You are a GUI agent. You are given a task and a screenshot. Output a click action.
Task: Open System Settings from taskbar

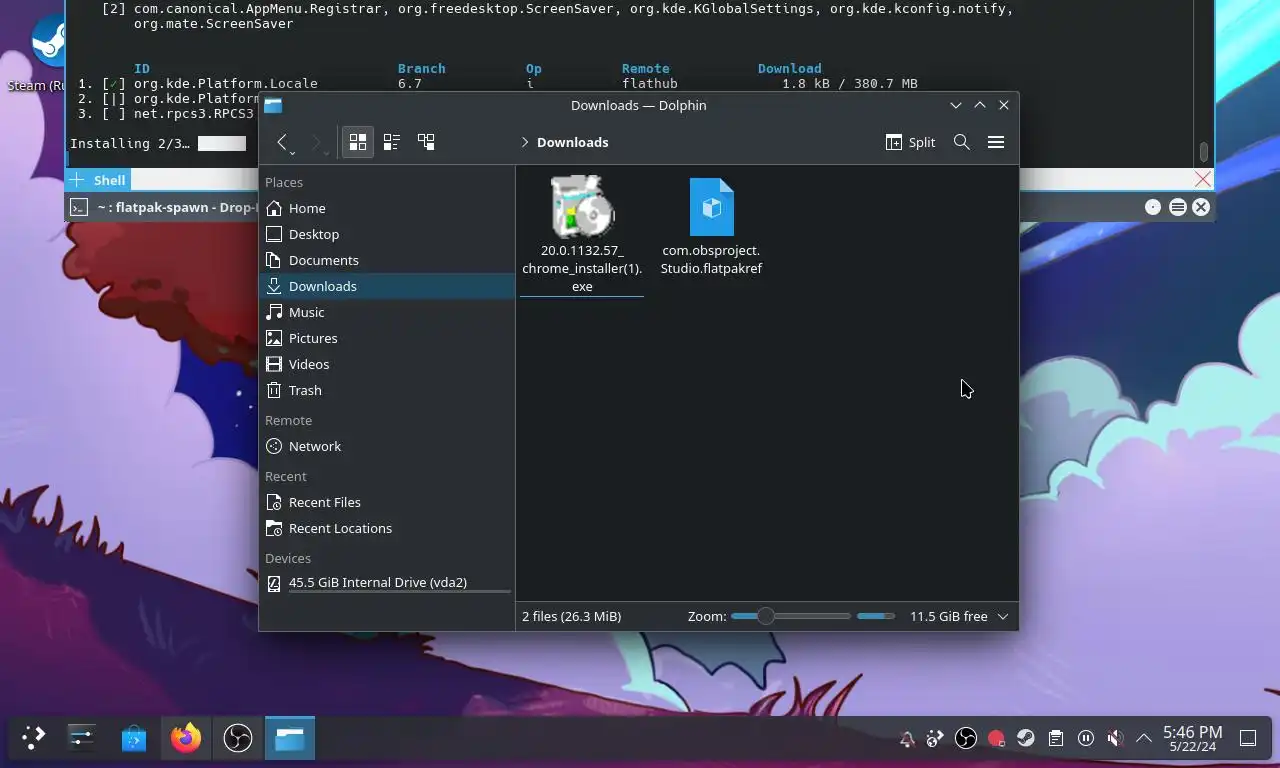[81, 738]
